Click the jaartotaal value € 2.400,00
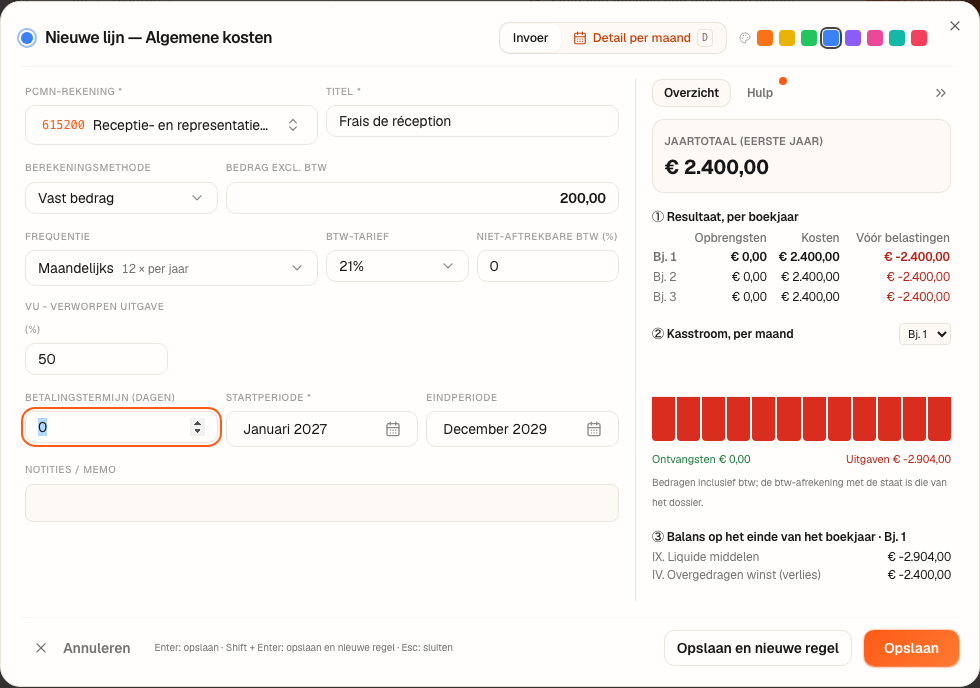 click(716, 167)
